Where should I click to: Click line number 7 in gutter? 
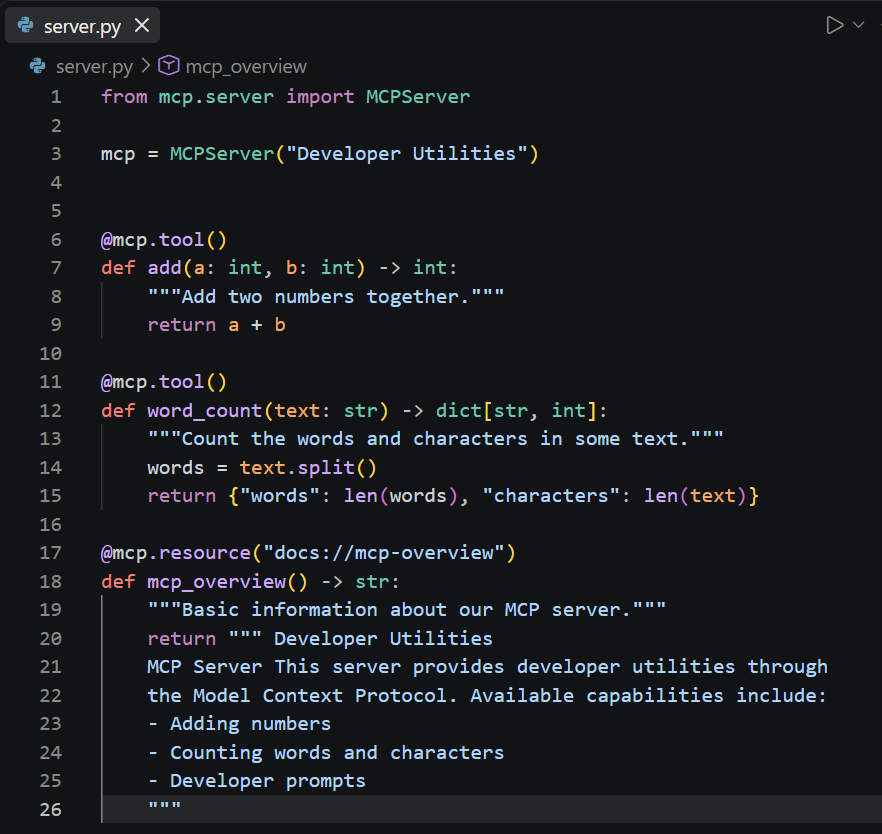point(56,268)
